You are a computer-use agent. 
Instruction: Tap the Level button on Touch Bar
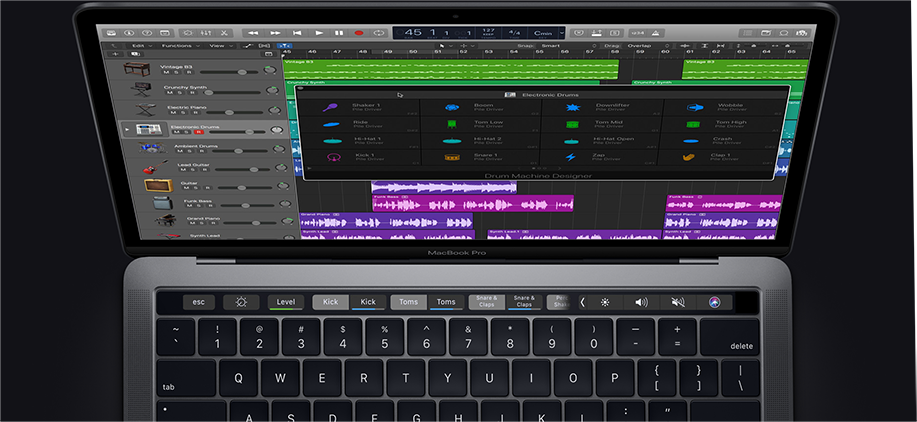point(285,302)
